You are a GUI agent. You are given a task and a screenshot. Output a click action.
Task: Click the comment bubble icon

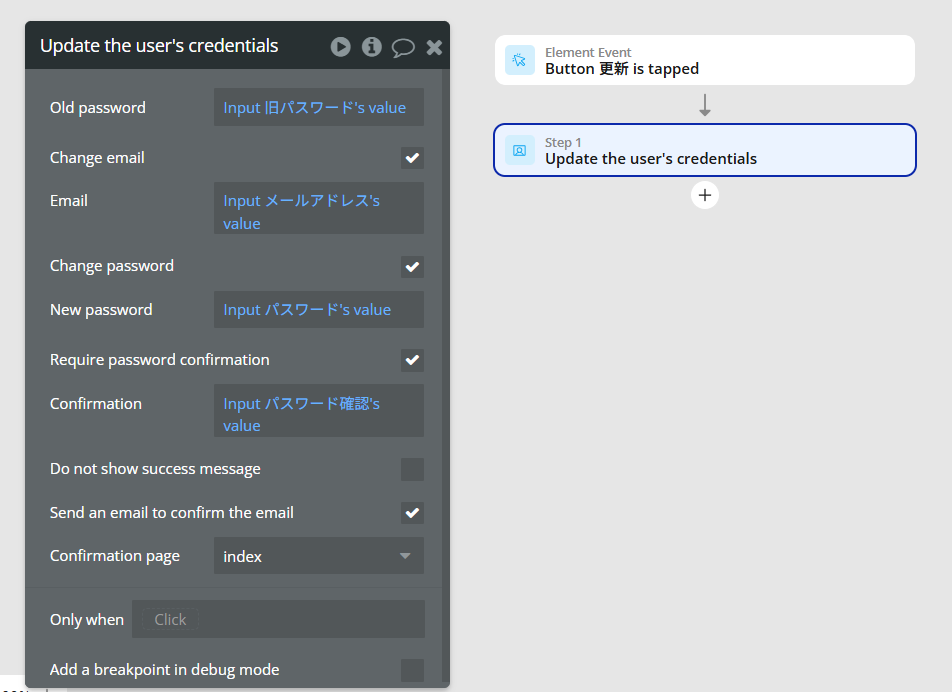pyautogui.click(x=403, y=47)
